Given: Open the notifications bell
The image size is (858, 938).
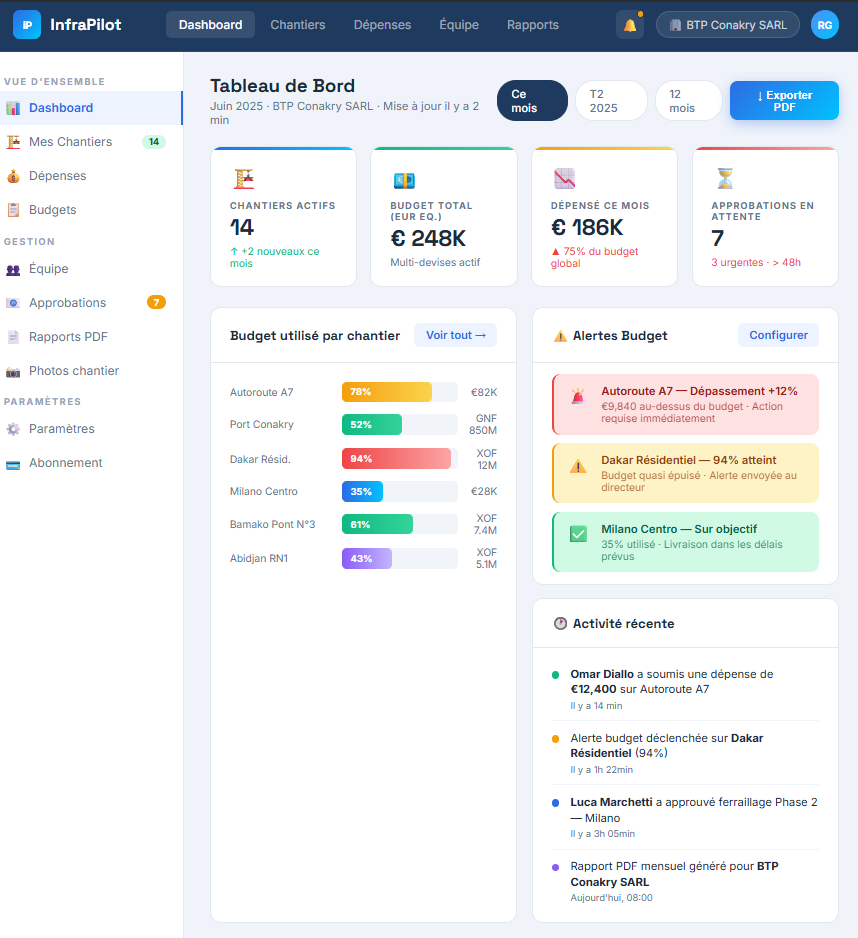Looking at the screenshot, I should [x=630, y=25].
